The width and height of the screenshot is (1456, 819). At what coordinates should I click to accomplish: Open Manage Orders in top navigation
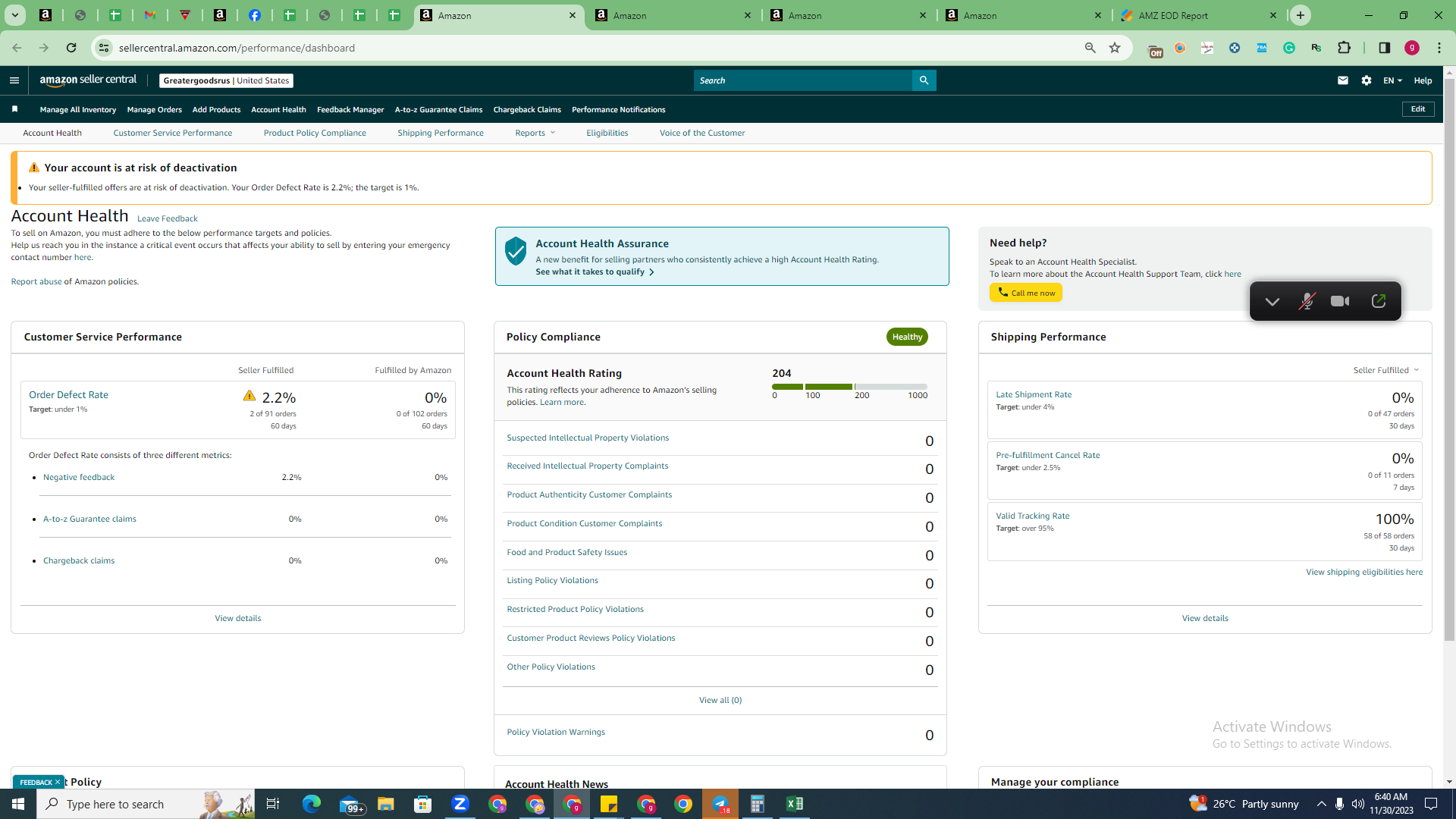[155, 109]
